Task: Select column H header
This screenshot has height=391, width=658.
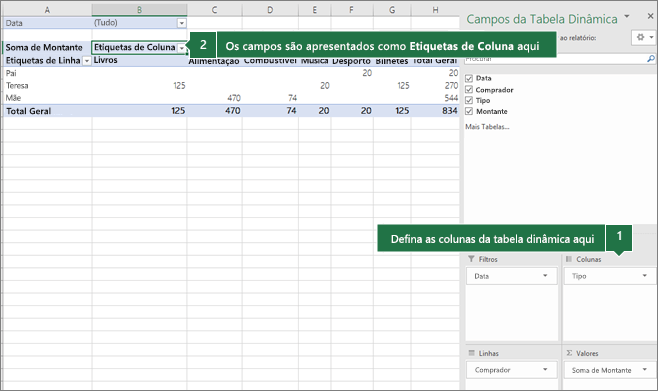Action: pyautogui.click(x=436, y=10)
